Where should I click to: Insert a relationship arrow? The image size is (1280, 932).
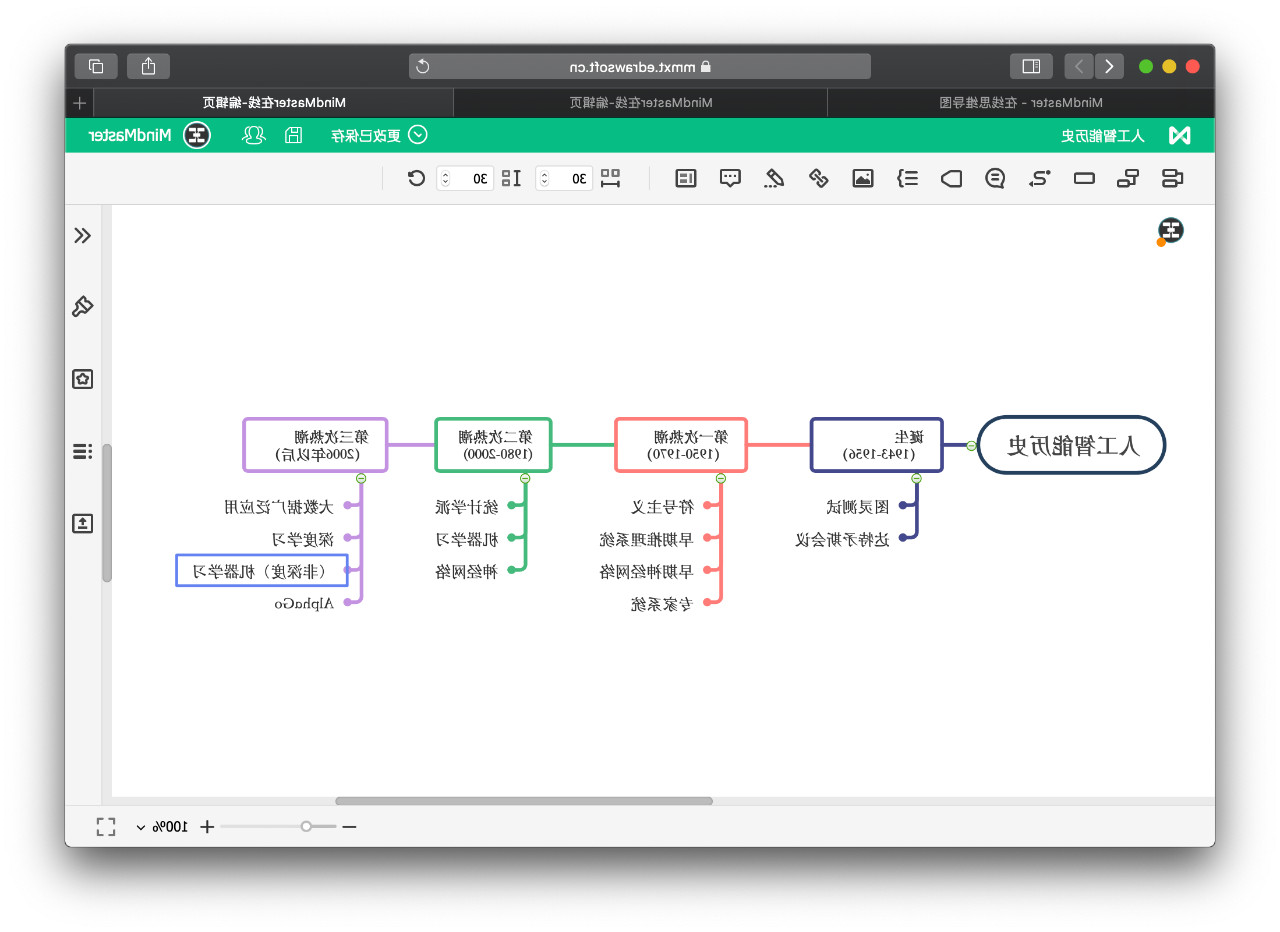tap(1040, 179)
